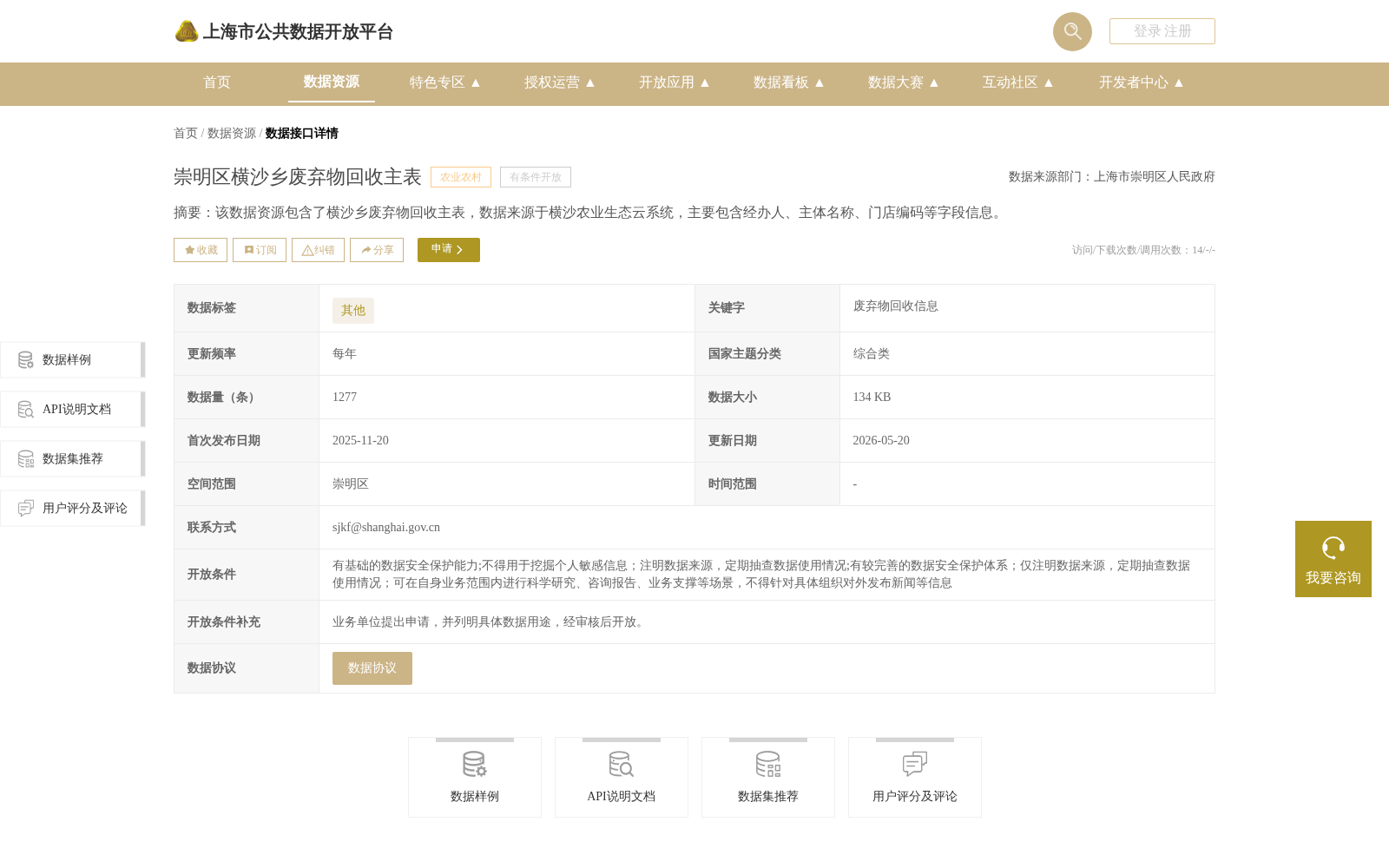Click the 更新频率 value 每年
The image size is (1389, 868).
pyautogui.click(x=345, y=354)
